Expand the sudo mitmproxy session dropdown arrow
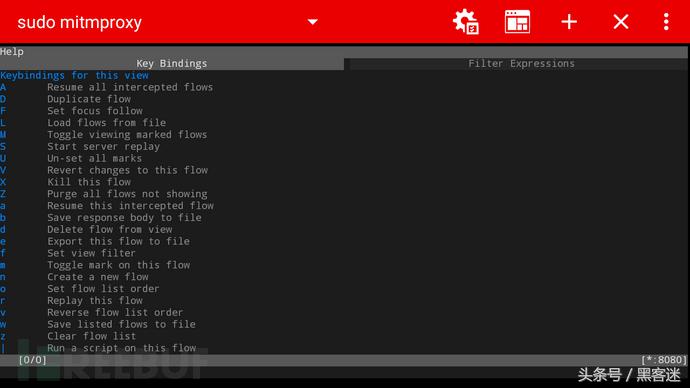 point(312,22)
